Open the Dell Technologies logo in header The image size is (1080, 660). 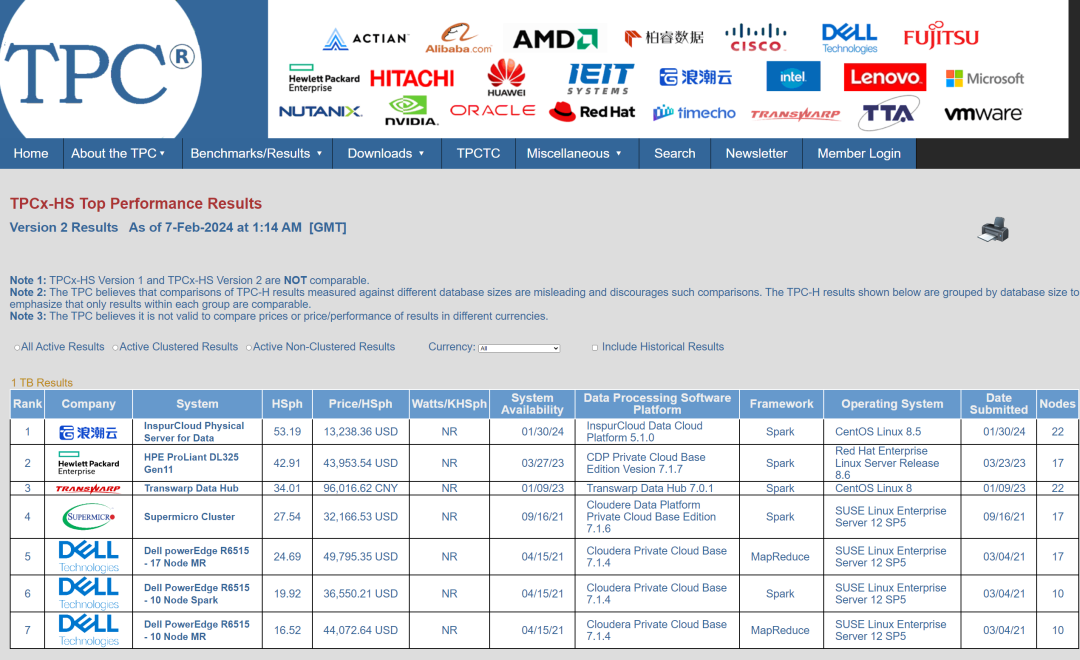849,39
